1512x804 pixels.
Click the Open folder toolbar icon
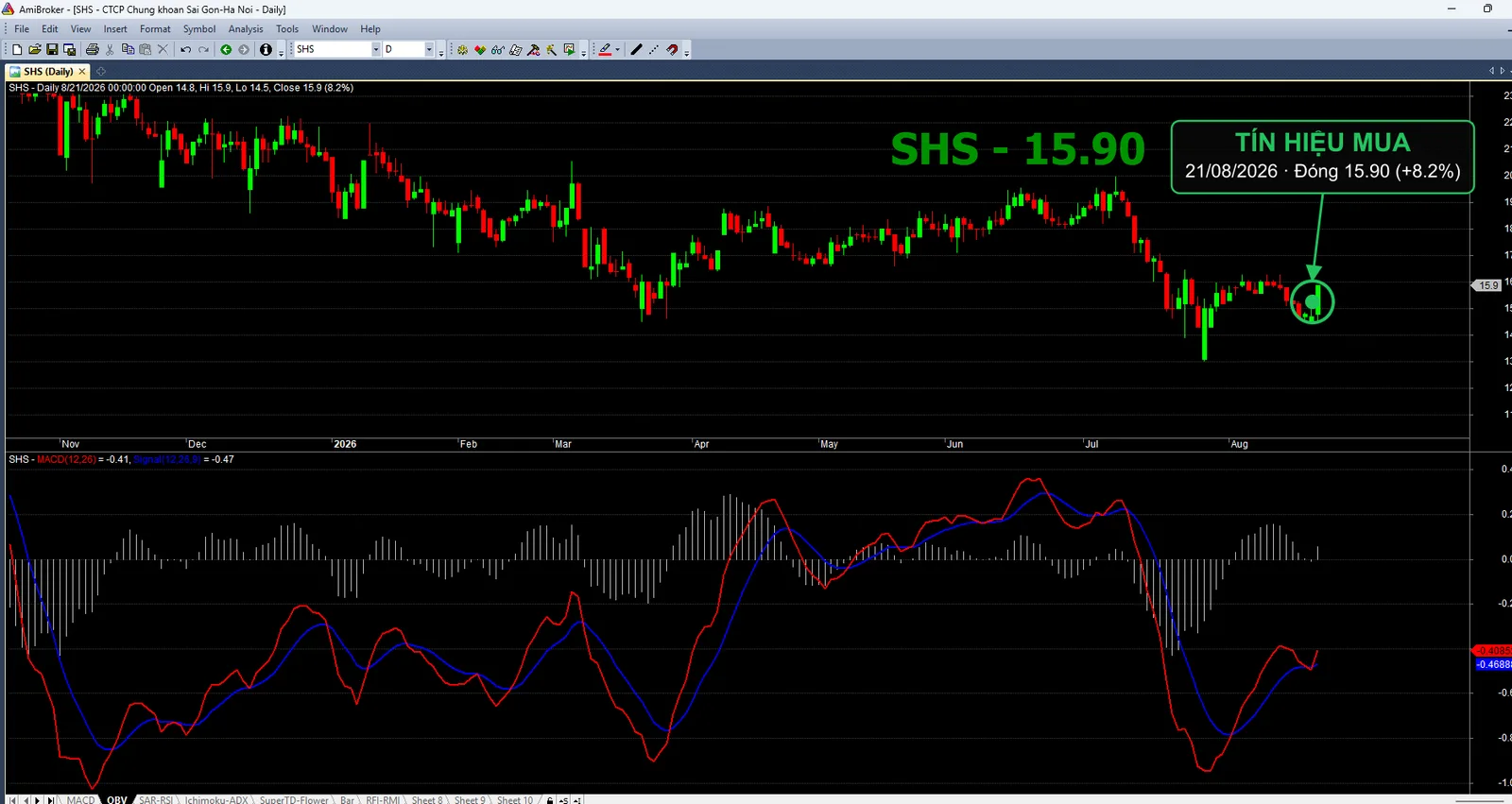[35, 49]
